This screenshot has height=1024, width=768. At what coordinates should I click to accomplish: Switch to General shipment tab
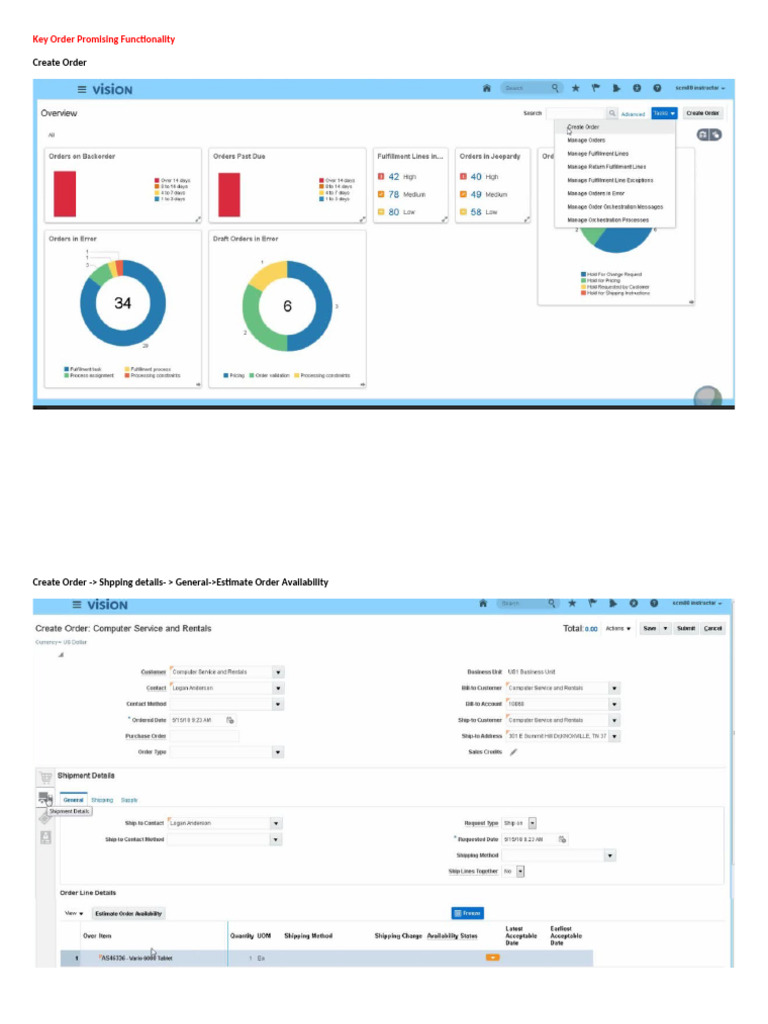pos(73,800)
